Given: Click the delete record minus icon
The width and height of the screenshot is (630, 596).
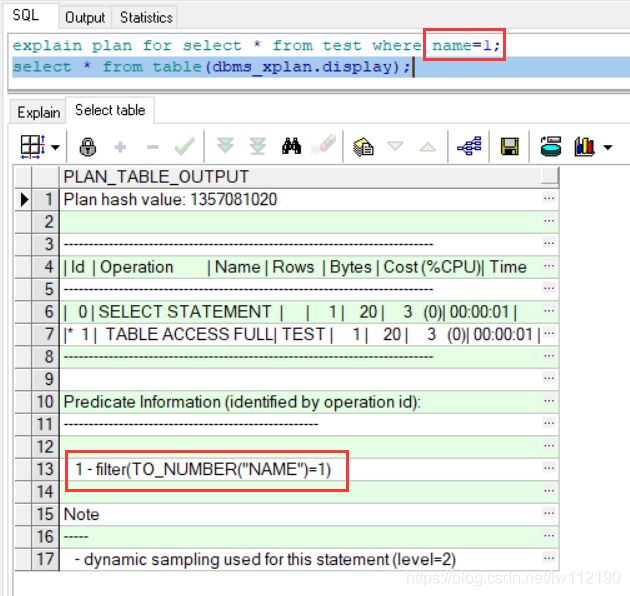Looking at the screenshot, I should (153, 147).
